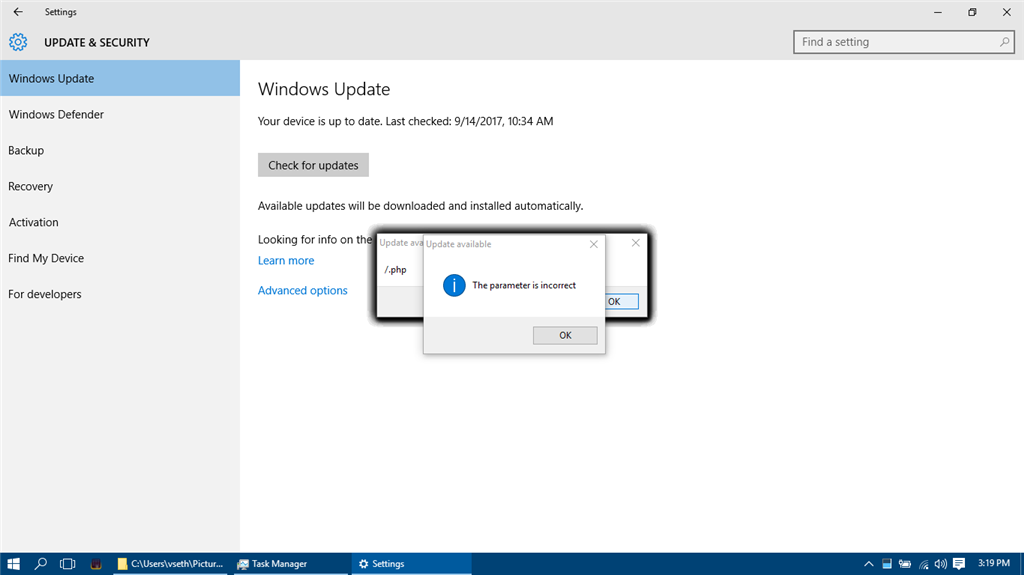Click the Windows Update page heading
The height and width of the screenshot is (575, 1024).
pos(324,90)
